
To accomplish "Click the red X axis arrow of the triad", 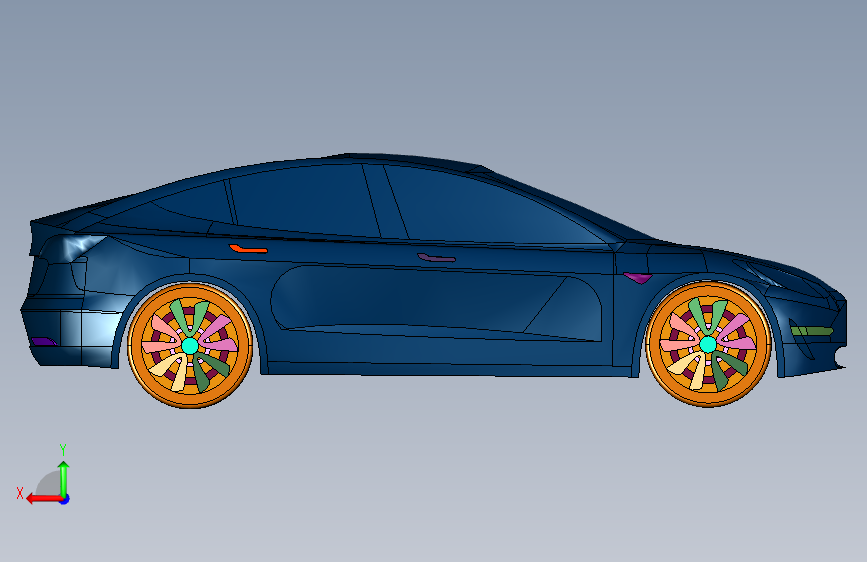I will point(43,499).
